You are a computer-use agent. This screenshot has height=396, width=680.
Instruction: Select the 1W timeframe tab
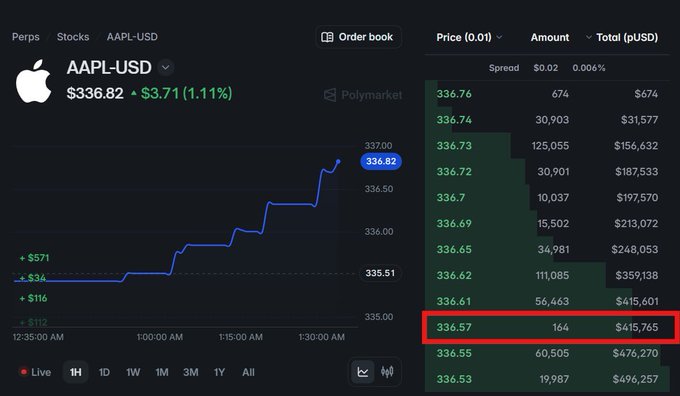pos(133,372)
